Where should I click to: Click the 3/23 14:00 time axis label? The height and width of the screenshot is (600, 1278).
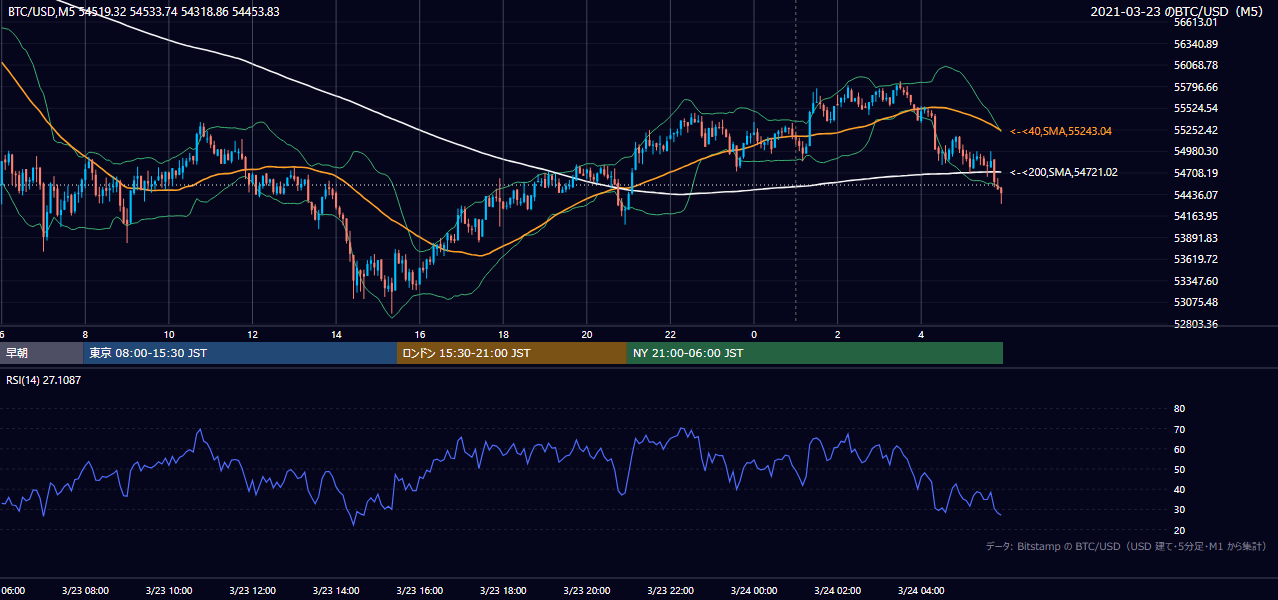[x=334, y=590]
